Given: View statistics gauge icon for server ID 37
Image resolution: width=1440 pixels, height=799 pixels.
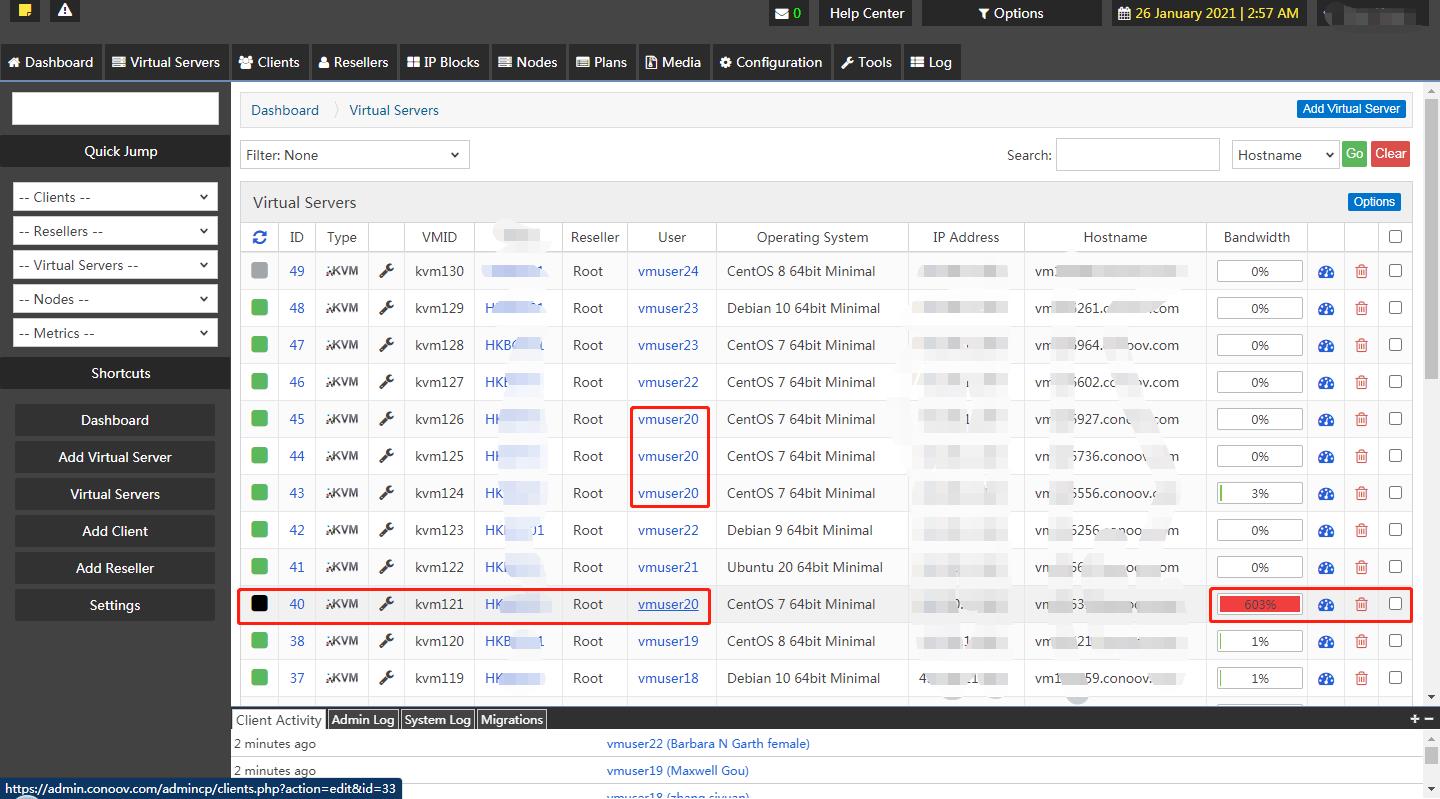Looking at the screenshot, I should [1326, 678].
